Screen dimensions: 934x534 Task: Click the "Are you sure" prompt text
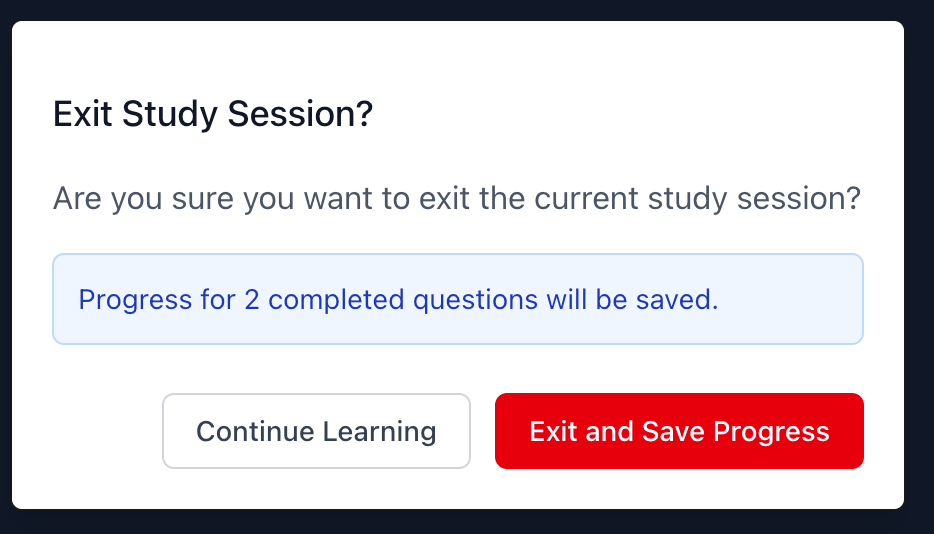point(457,197)
